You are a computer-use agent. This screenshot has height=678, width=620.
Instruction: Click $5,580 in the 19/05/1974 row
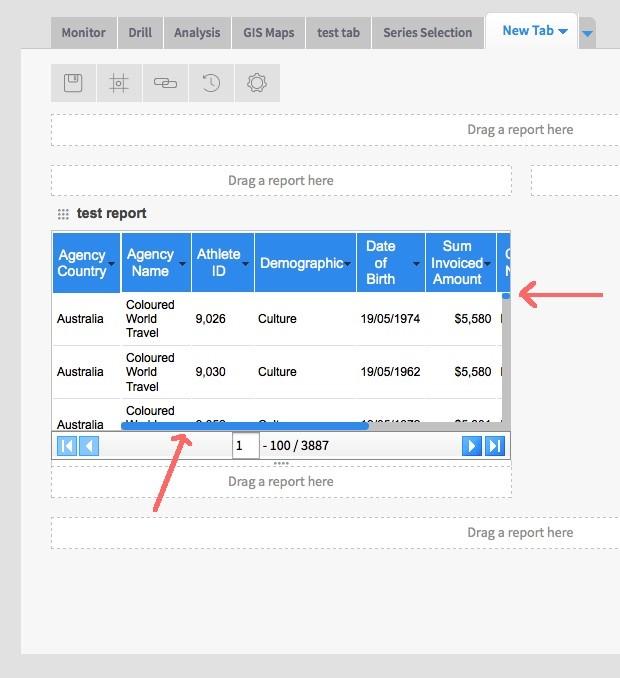473,319
